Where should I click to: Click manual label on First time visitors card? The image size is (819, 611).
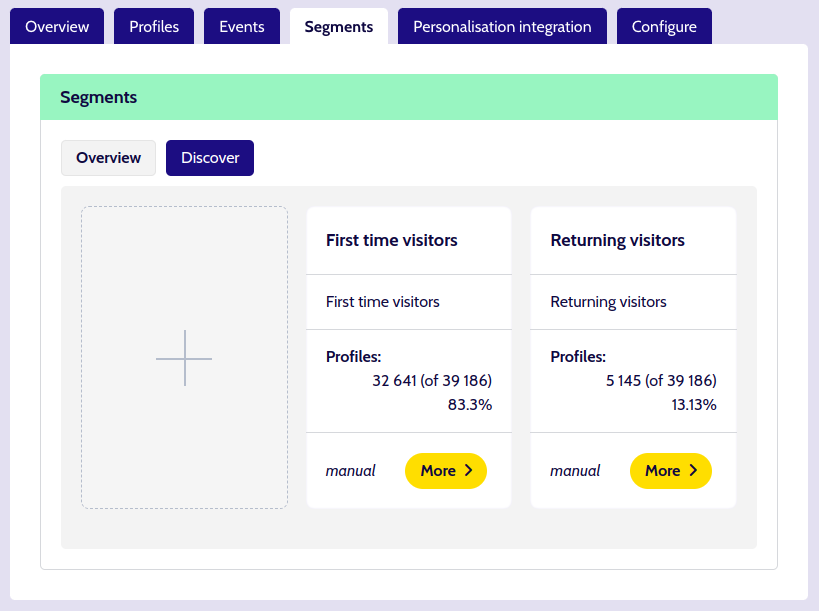(350, 471)
